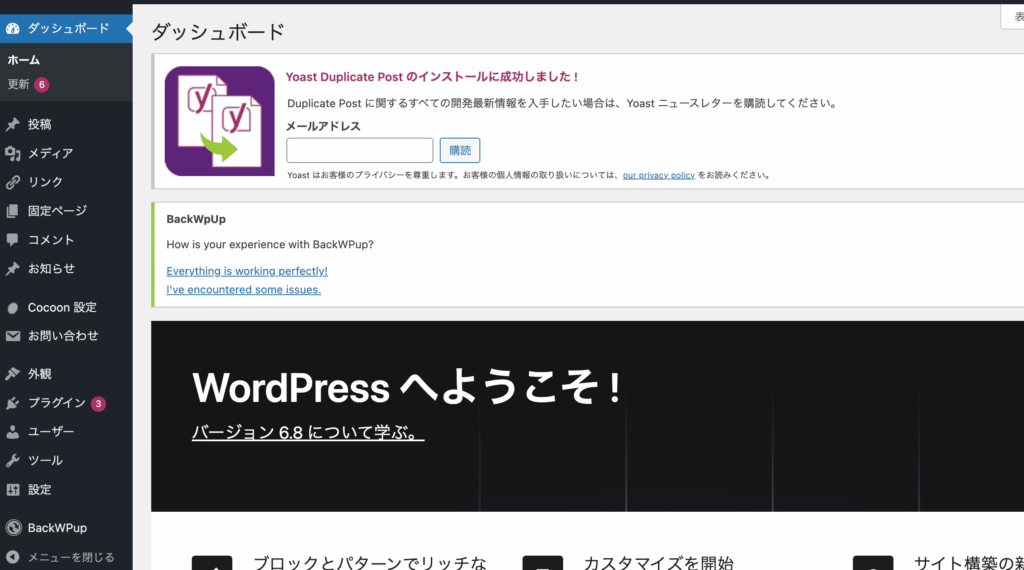Image resolution: width=1024 pixels, height=570 pixels.
Task: Go to the メディア menu
Action: (66, 153)
